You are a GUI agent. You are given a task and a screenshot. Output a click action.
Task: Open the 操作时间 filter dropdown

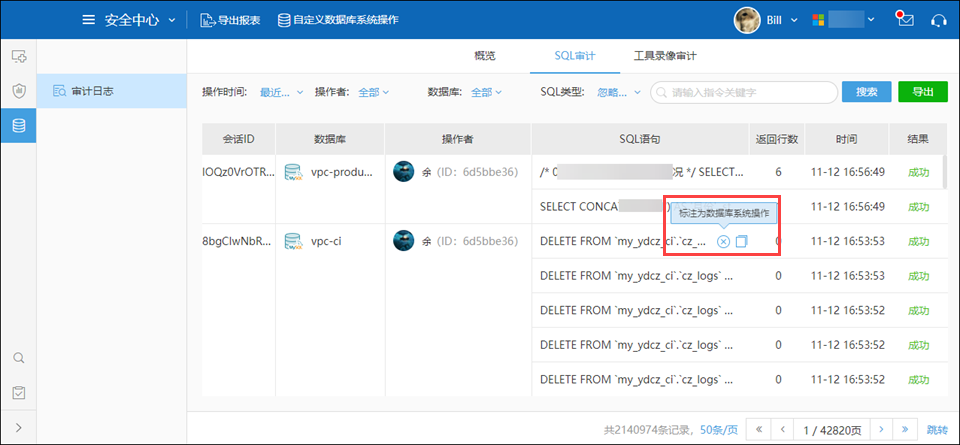281,92
